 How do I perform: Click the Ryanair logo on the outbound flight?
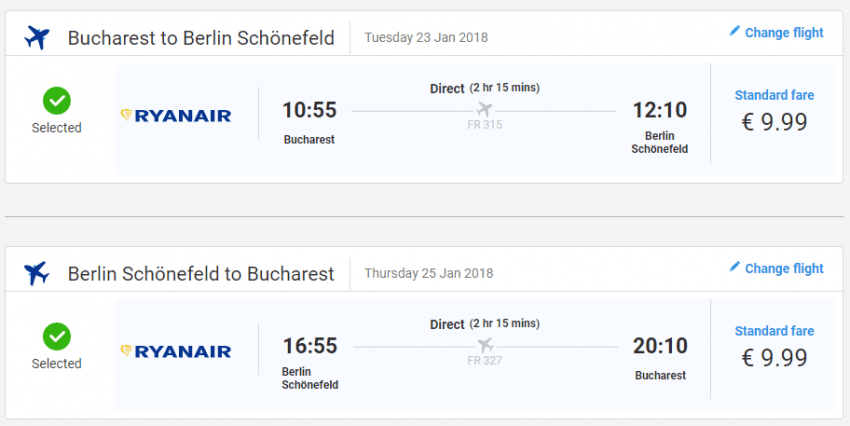(176, 115)
